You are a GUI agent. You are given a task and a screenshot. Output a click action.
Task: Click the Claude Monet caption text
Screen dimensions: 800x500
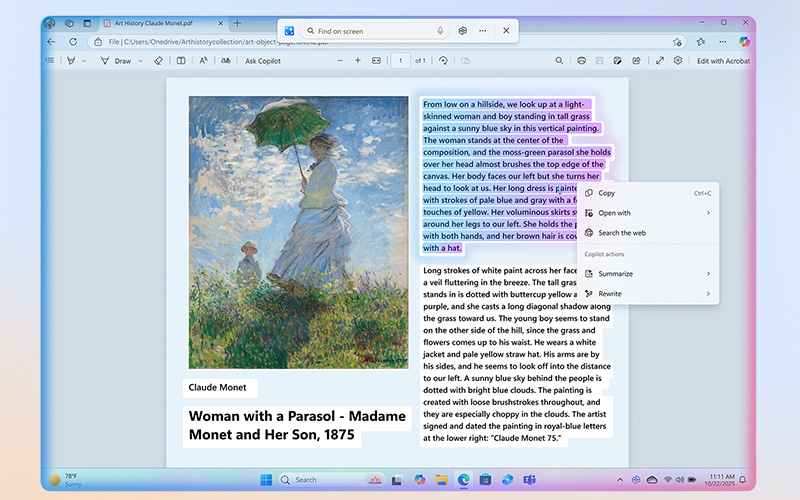[x=217, y=387]
